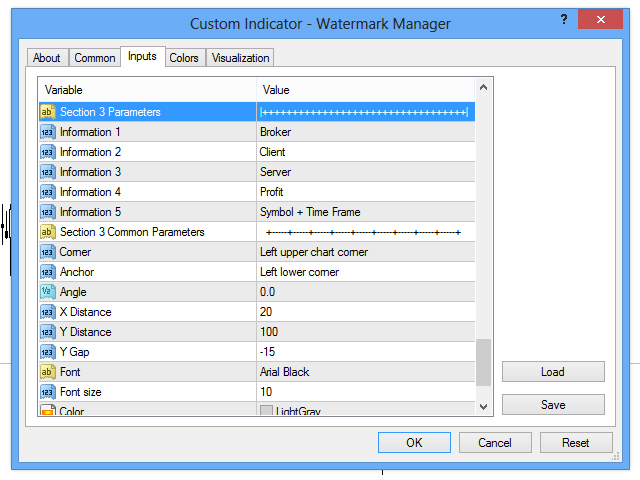Click the enum icon next to Corner
Image resolution: width=640 pixels, height=480 pixels.
48,252
